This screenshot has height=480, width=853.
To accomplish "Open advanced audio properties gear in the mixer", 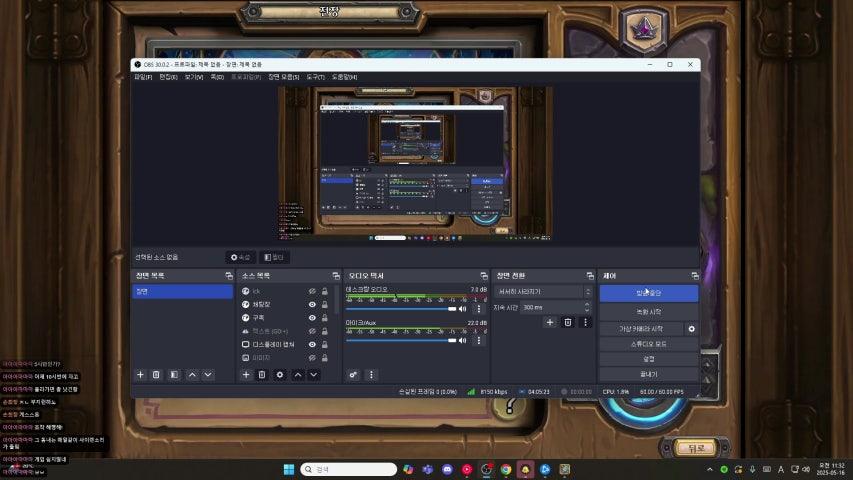I will click(353, 375).
